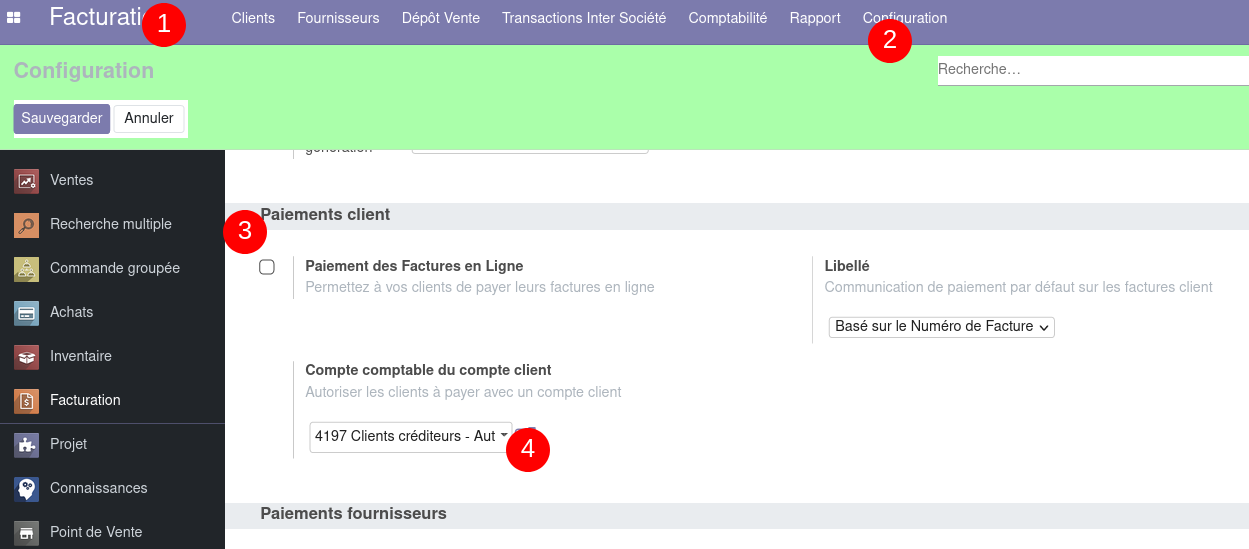
Task: Click the Ventes app icon
Action: pos(26,181)
